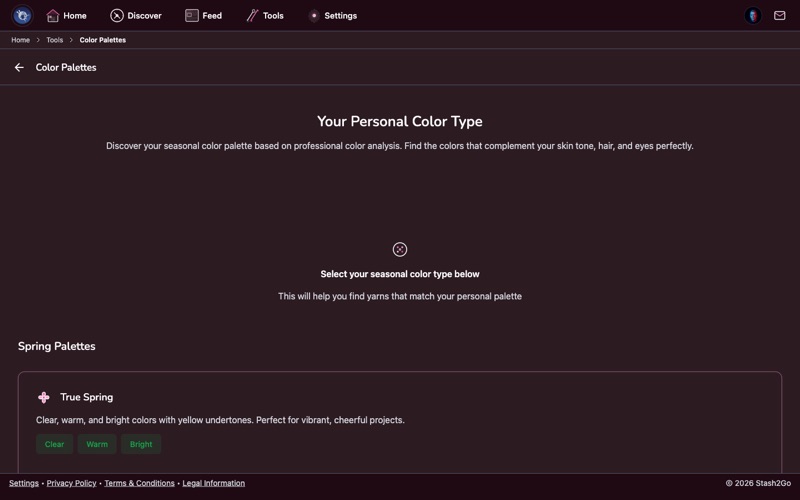The width and height of the screenshot is (800, 500).
Task: Click the Tools needles icon
Action: point(252,16)
